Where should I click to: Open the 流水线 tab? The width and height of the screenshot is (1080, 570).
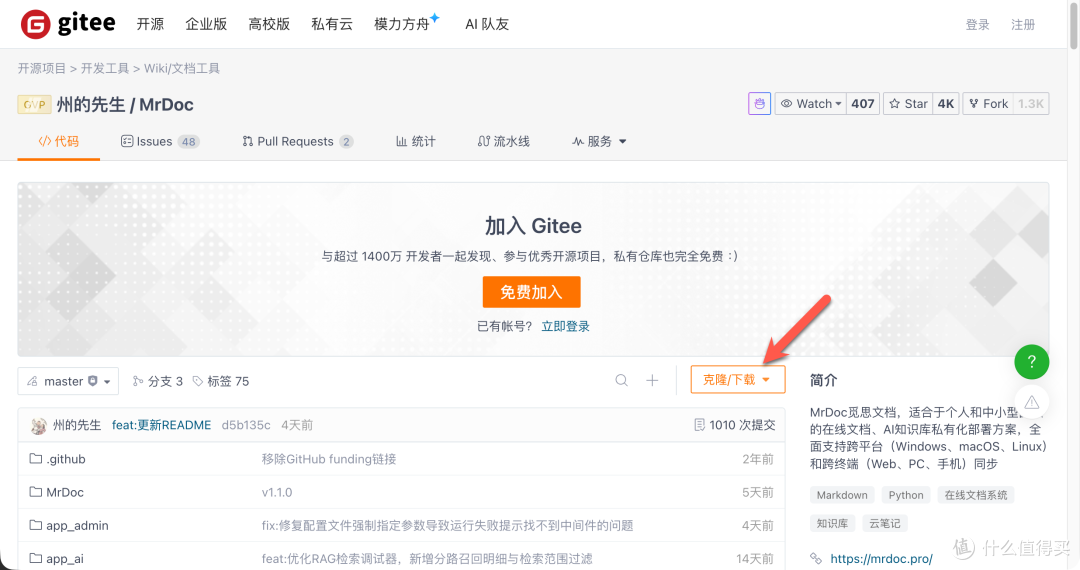(x=503, y=141)
